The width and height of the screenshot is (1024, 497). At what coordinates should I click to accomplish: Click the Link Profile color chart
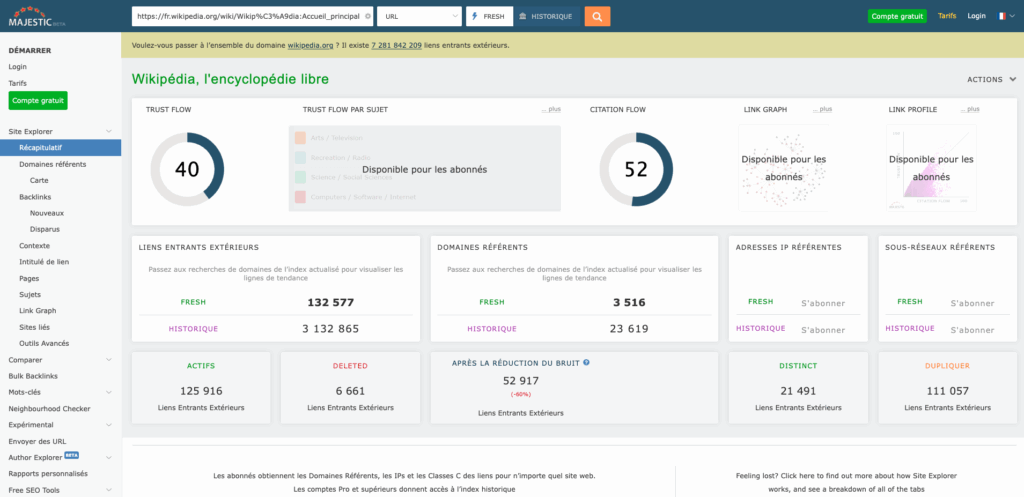coord(931,168)
